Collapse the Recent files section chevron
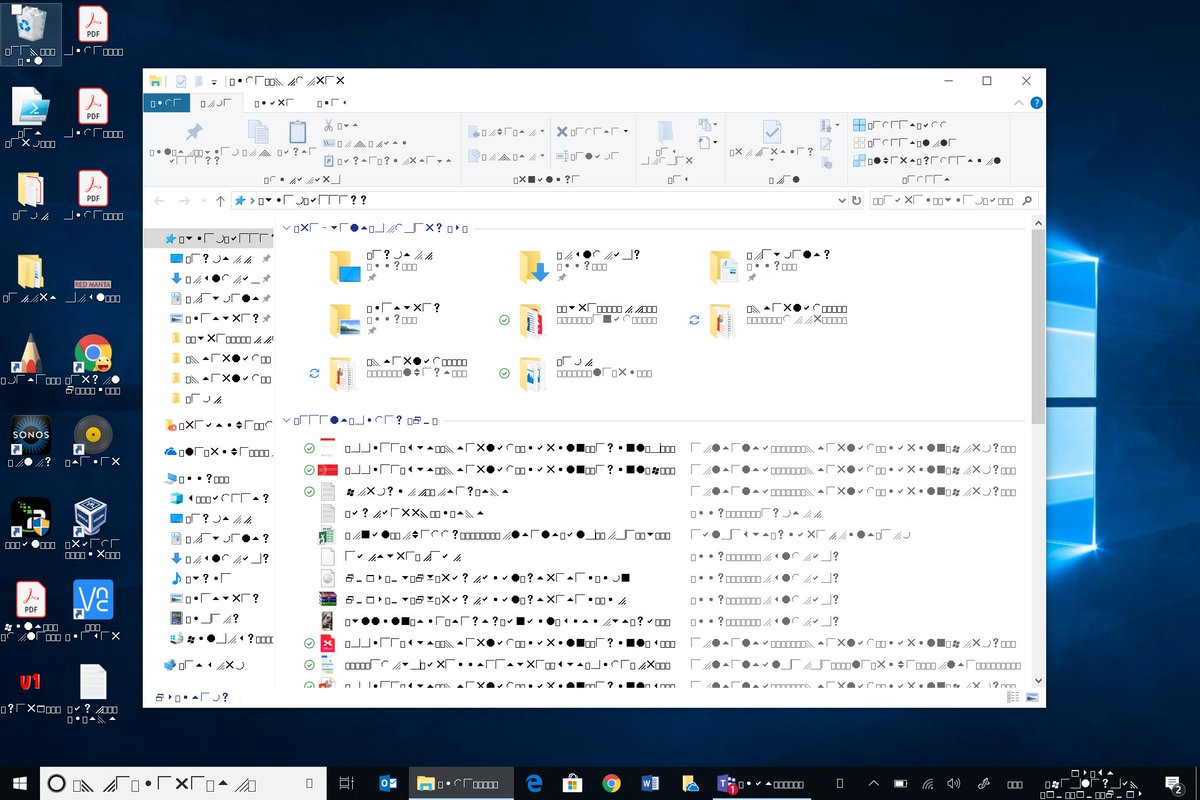The image size is (1200, 800). pos(287,421)
